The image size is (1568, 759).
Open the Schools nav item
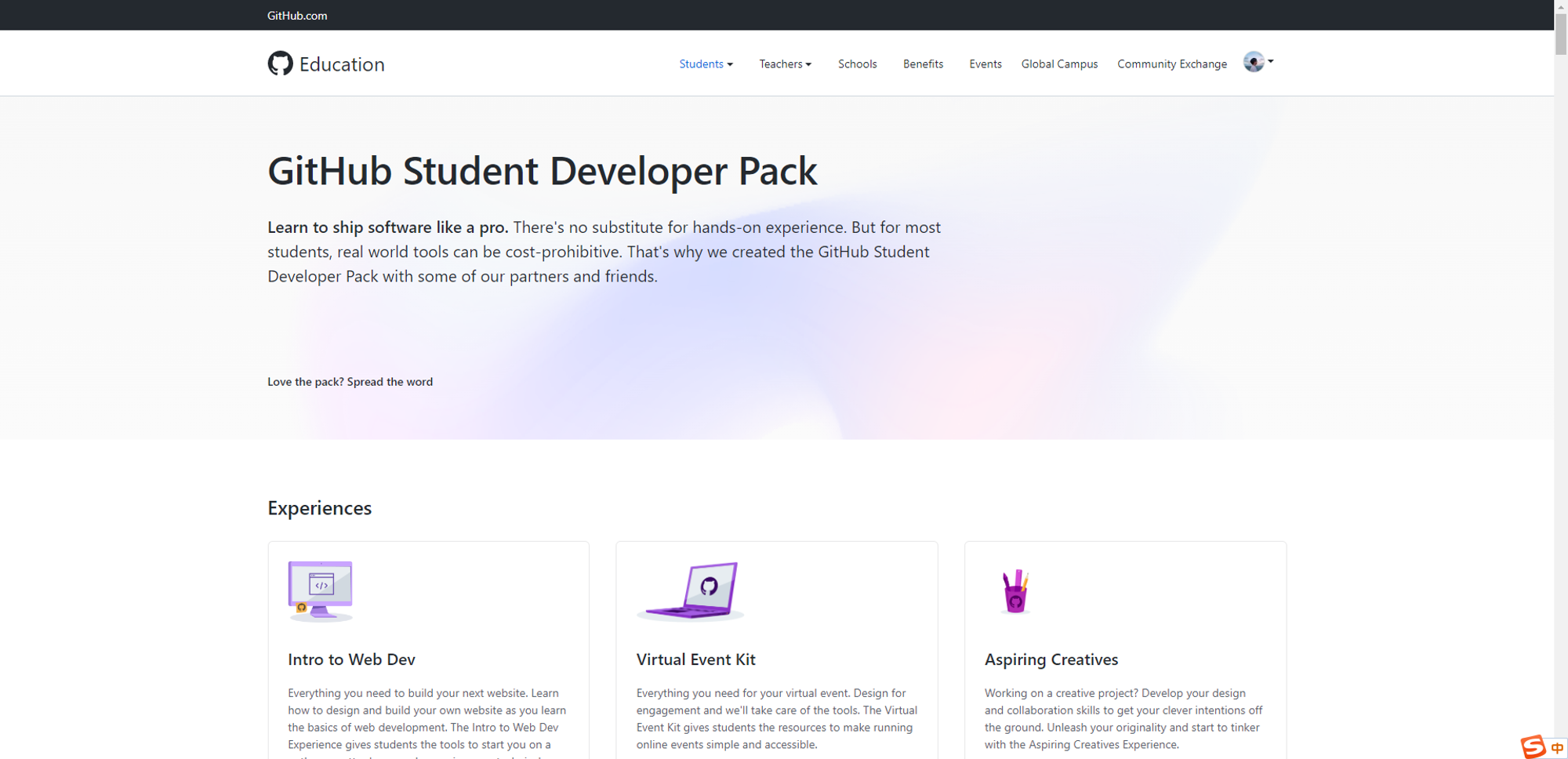[857, 64]
